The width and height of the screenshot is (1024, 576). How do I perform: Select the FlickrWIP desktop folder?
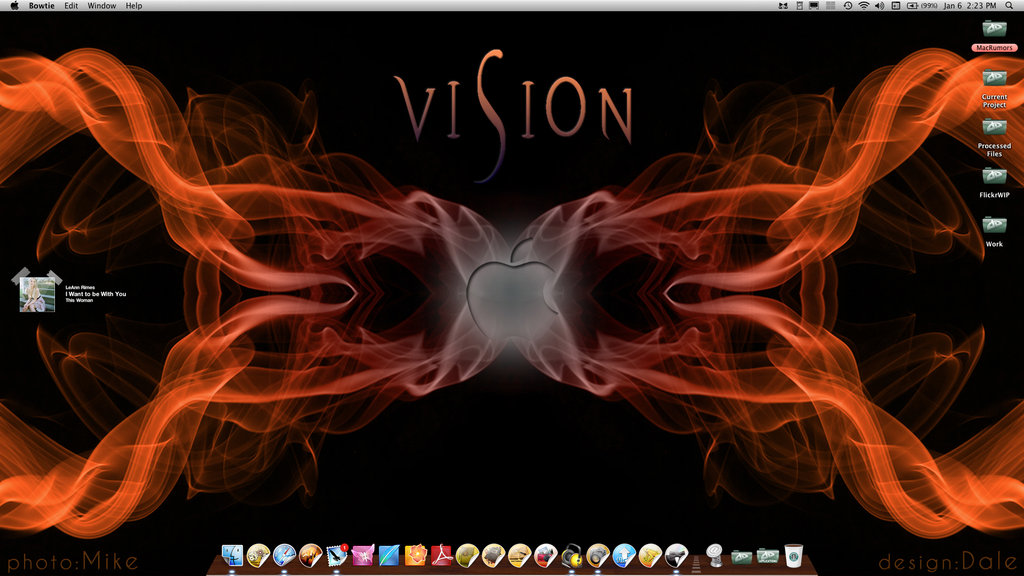995,182
